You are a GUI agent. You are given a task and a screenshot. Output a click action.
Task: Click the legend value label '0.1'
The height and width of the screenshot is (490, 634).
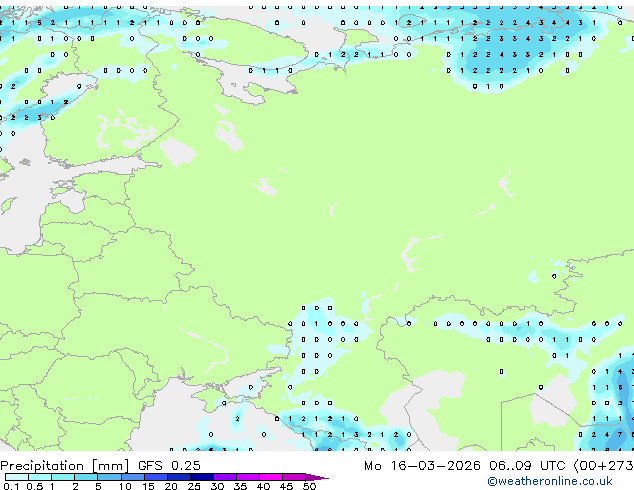coord(11,486)
